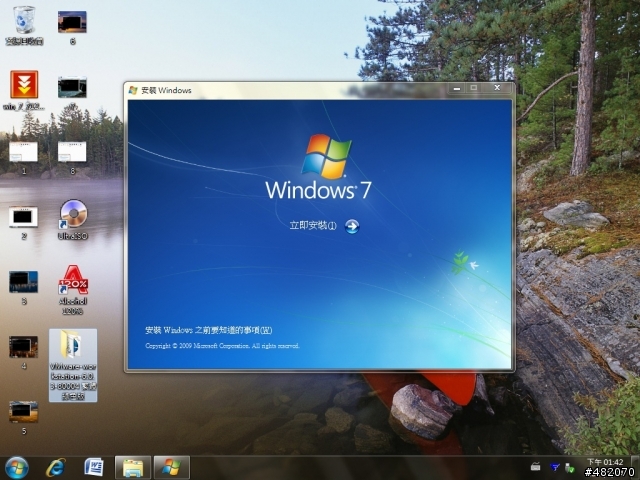Viewport: 640px width, 480px height.
Task: Click the blue funnel-shaped tray icon
Action: pyautogui.click(x=555, y=467)
